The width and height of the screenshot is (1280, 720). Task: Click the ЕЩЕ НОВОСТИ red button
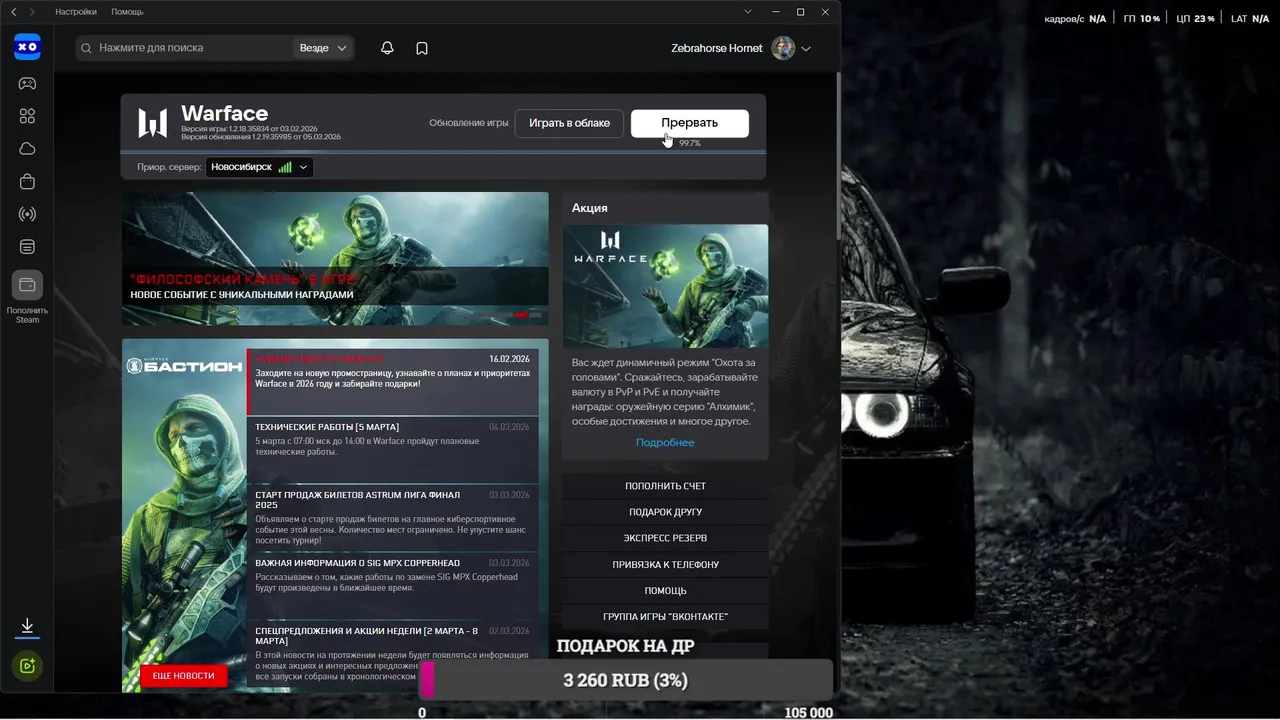[x=184, y=676]
